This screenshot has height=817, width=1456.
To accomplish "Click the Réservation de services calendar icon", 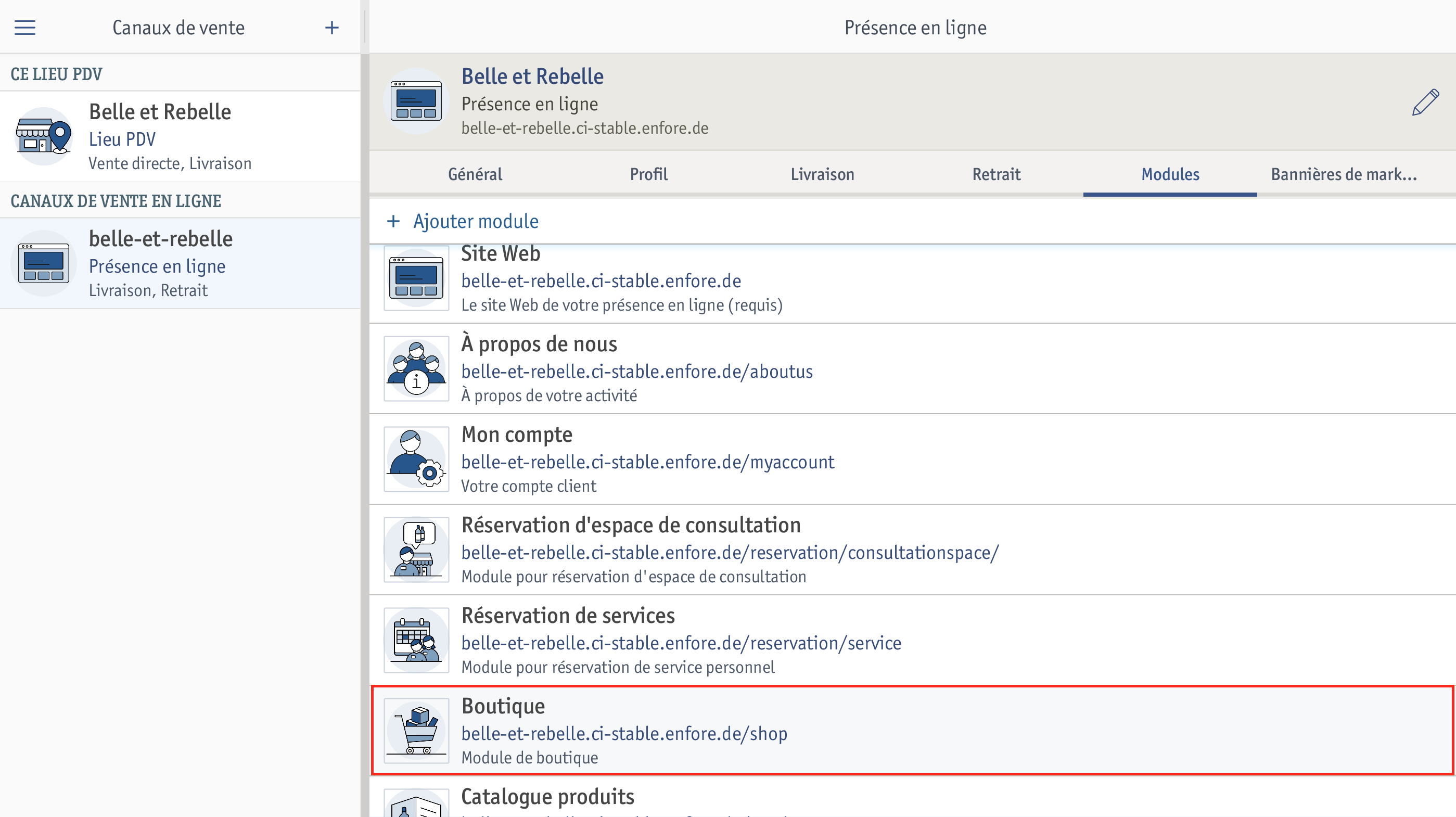I will pos(417,640).
